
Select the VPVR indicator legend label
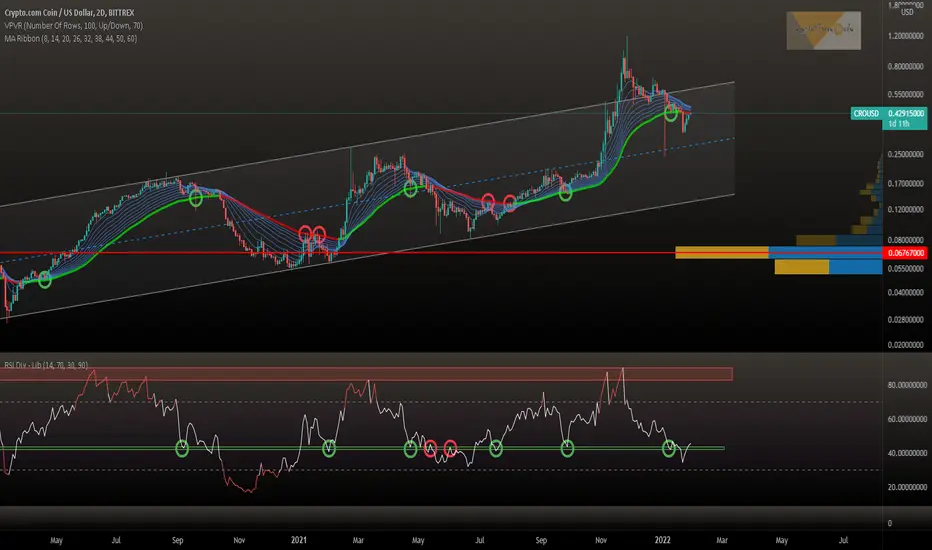(x=73, y=26)
